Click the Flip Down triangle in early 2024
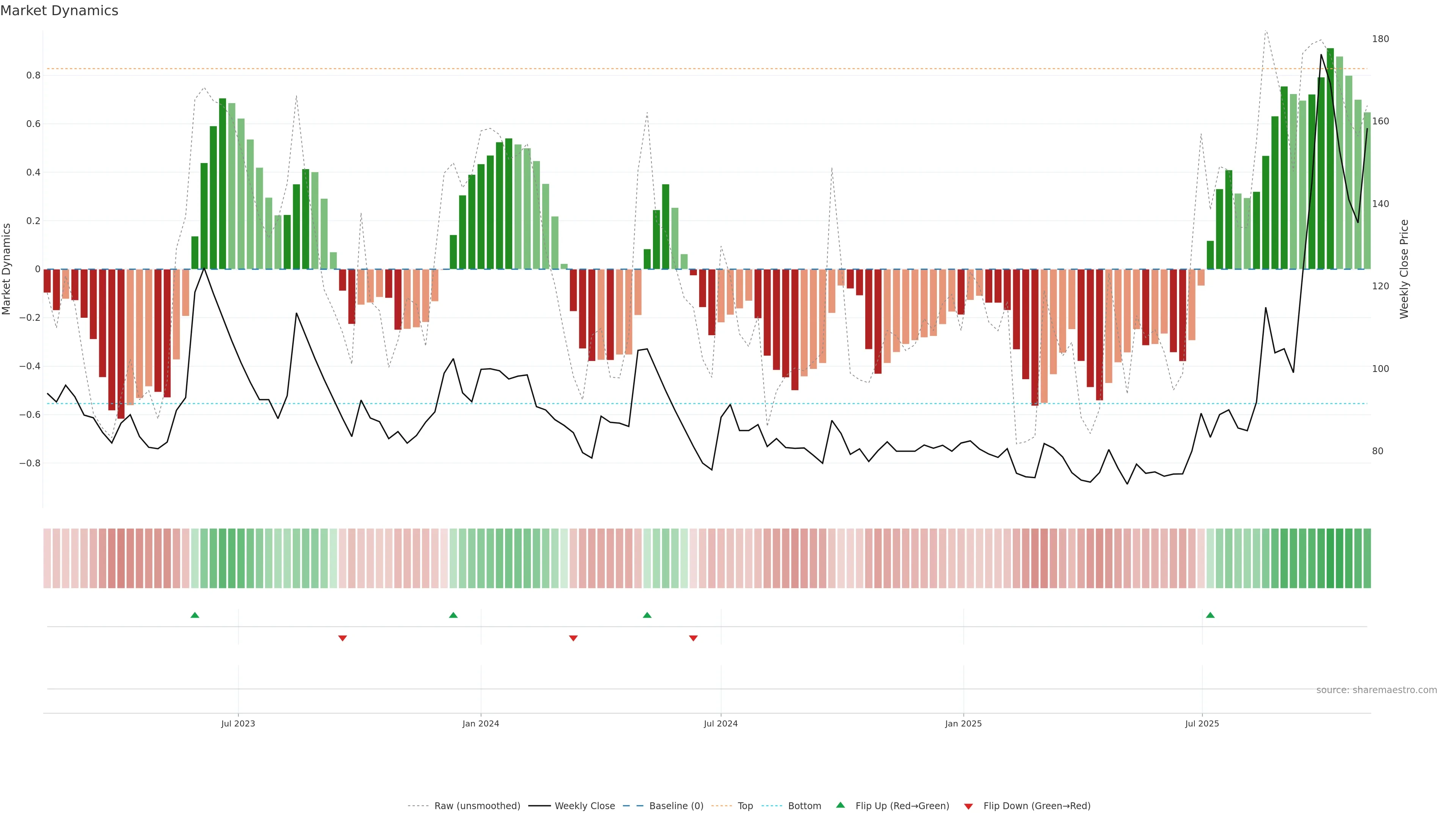Screen dimensions: 1456x819 coord(573,638)
